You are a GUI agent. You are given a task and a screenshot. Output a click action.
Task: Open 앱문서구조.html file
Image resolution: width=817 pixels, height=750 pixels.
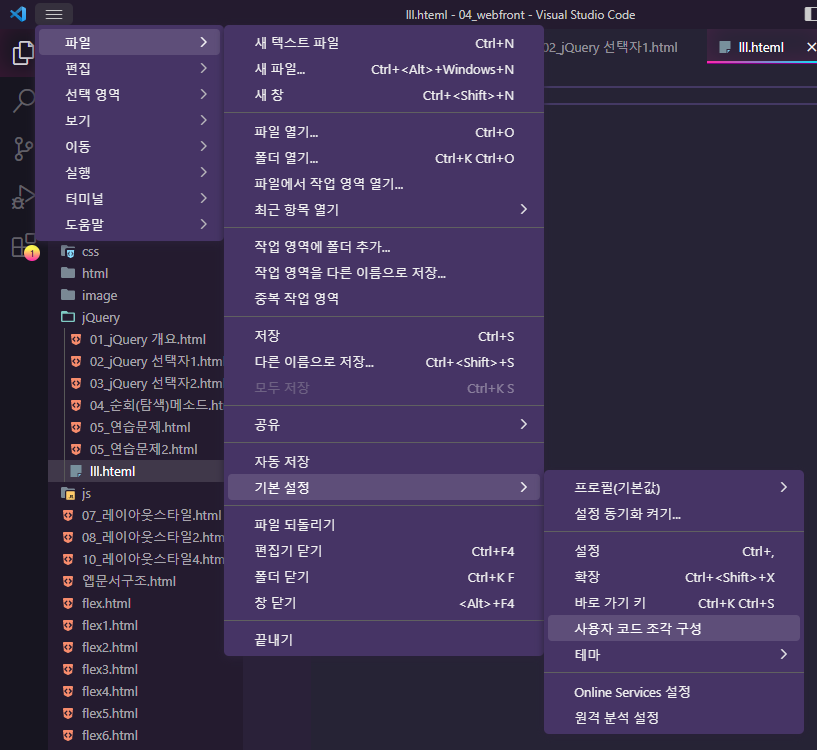[135, 581]
